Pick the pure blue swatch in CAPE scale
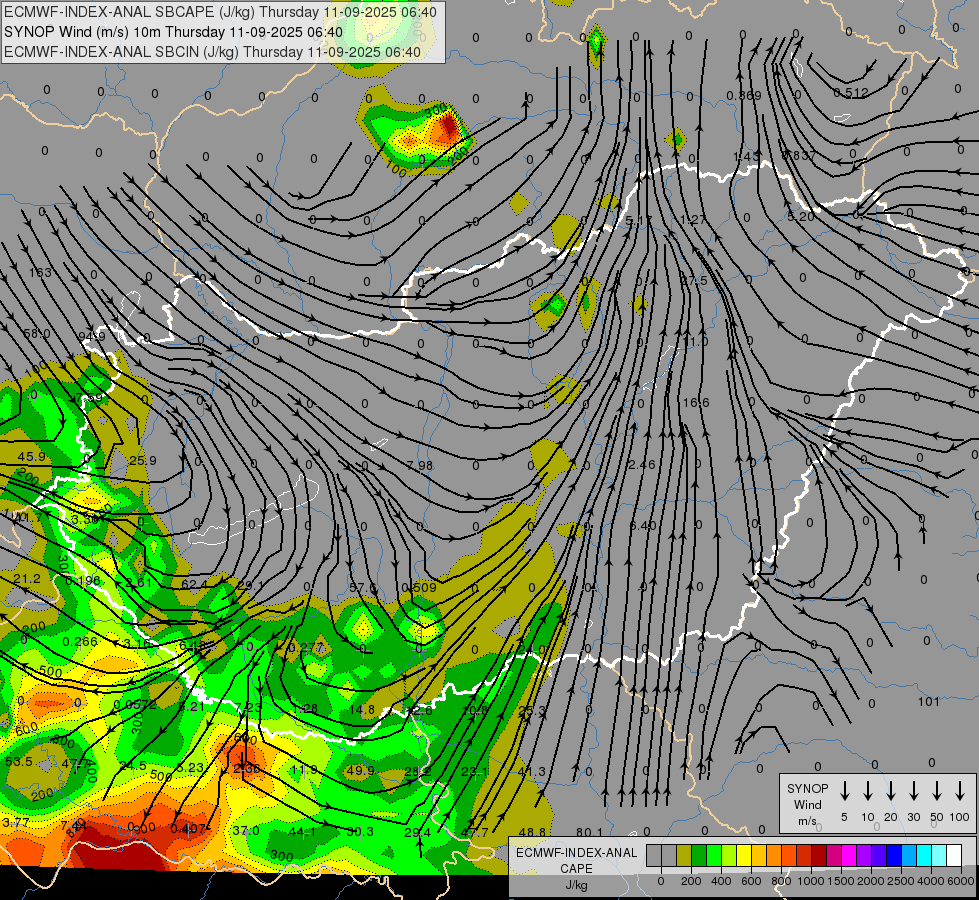979x900 pixels. tap(893, 856)
